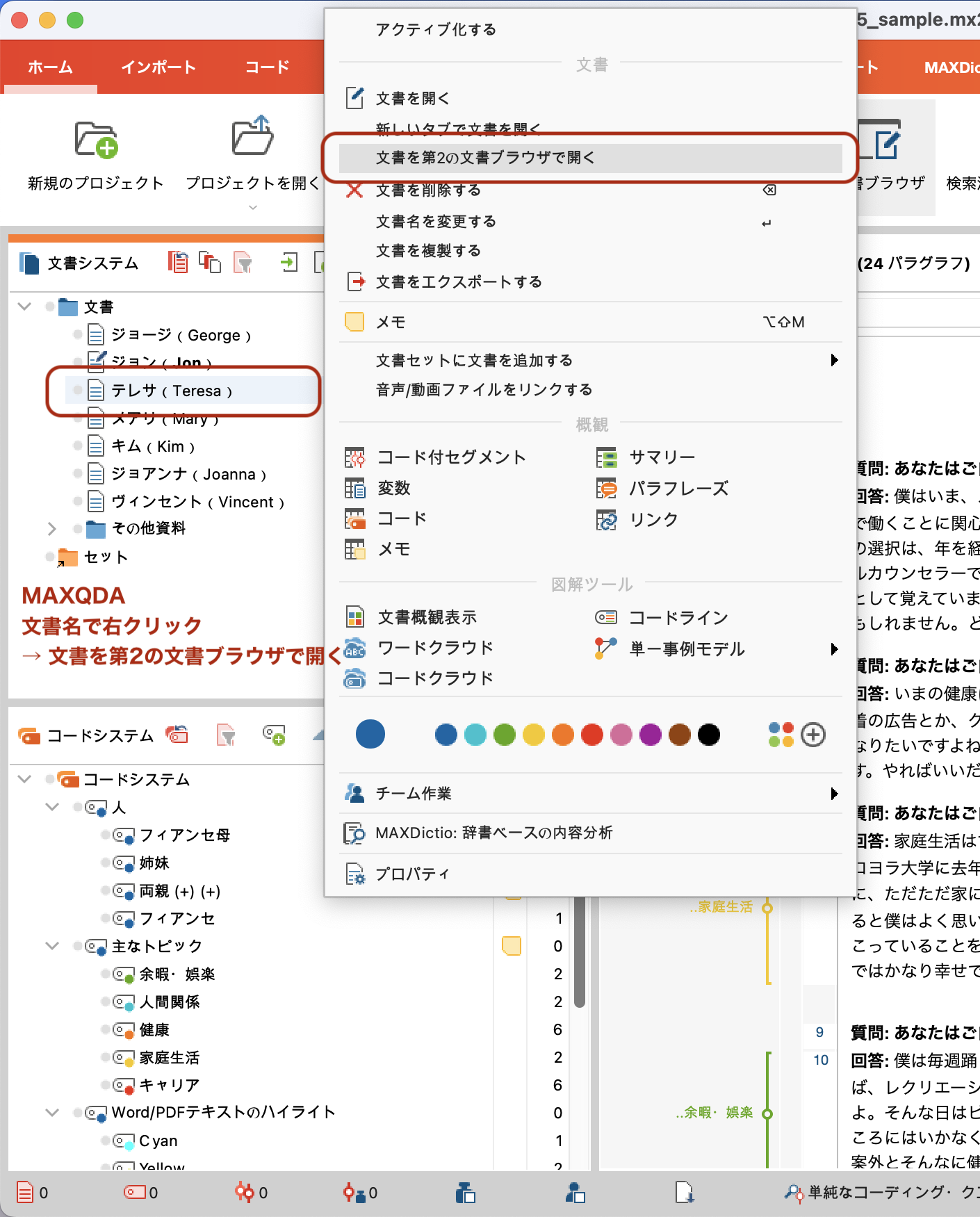The image size is (980, 1217).
Task: Open dropdown arrow below プロジェクトを開く
Action: click(x=253, y=207)
